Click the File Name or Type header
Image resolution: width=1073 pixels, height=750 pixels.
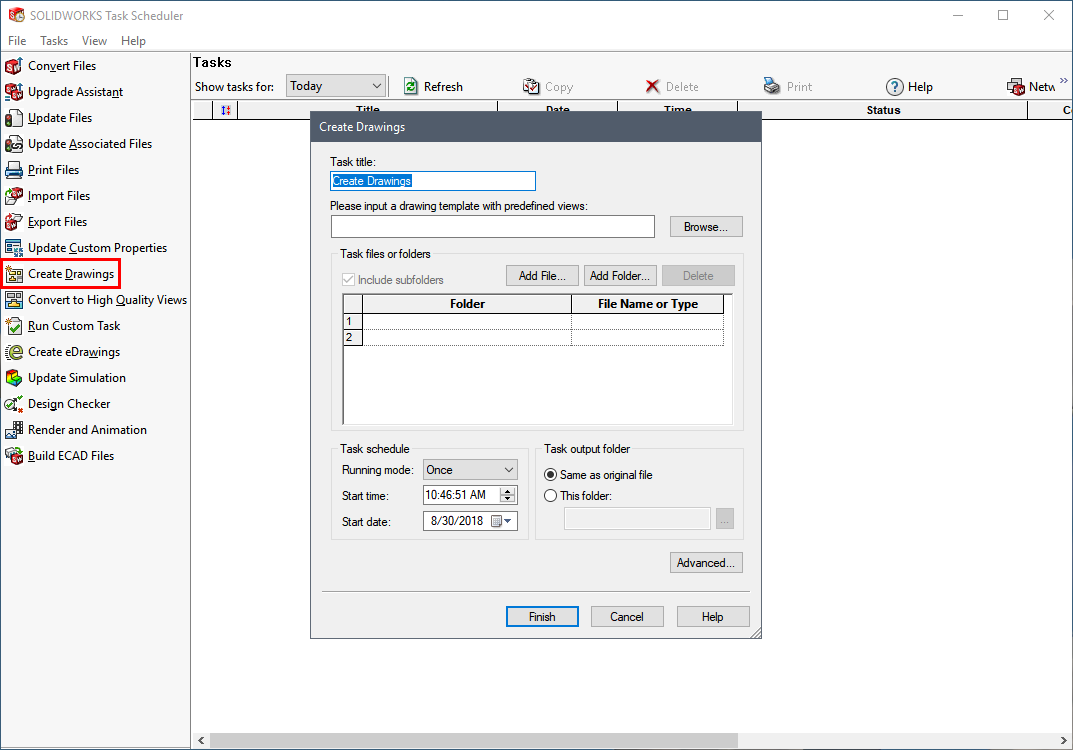click(x=647, y=304)
